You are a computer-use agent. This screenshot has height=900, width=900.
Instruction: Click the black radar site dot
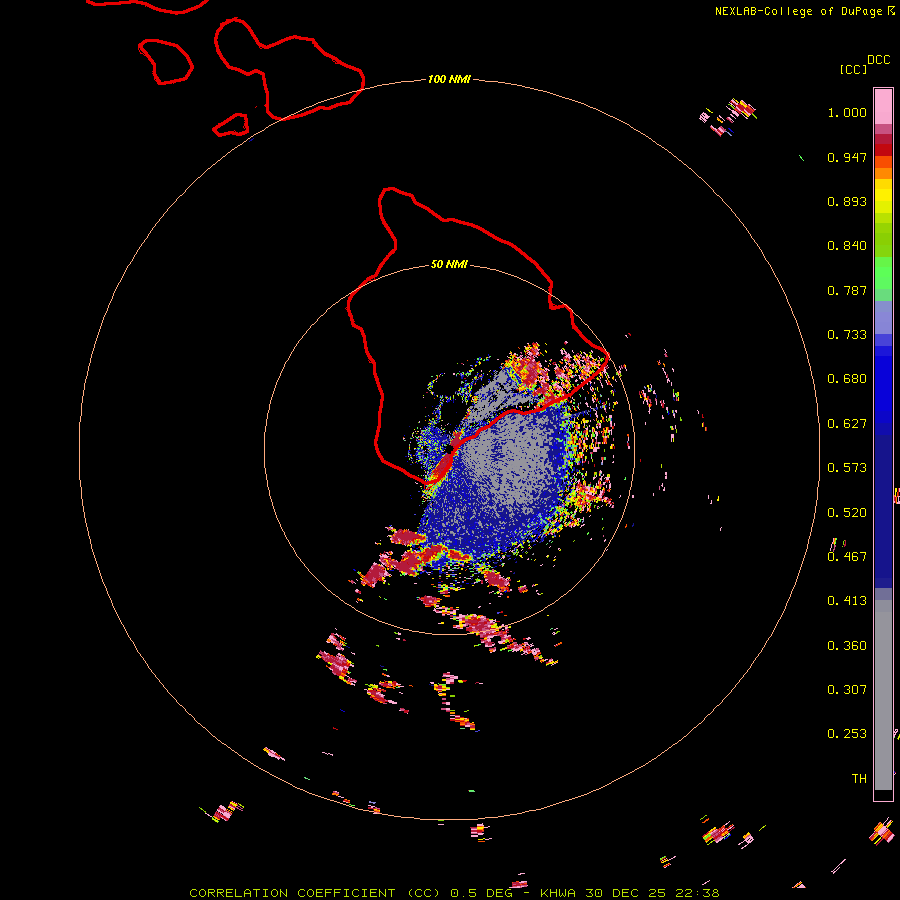(x=449, y=449)
